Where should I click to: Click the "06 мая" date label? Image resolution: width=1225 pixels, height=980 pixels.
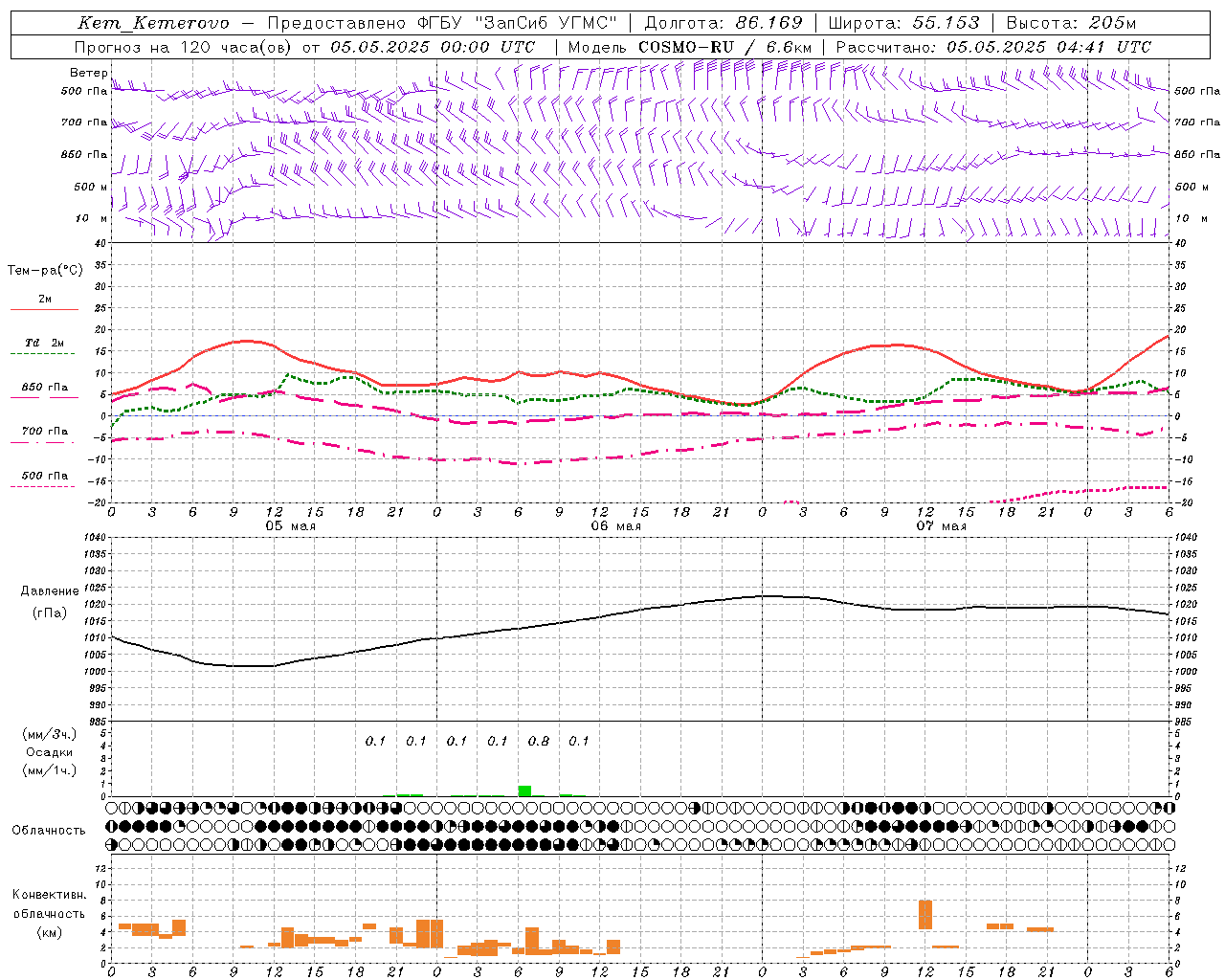[x=615, y=526]
